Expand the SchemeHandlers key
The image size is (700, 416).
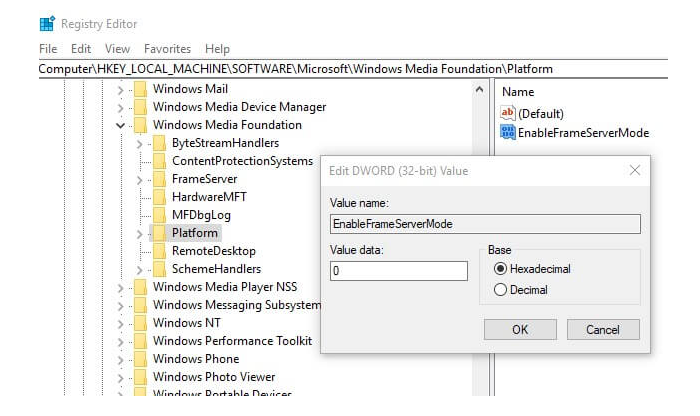(139, 270)
